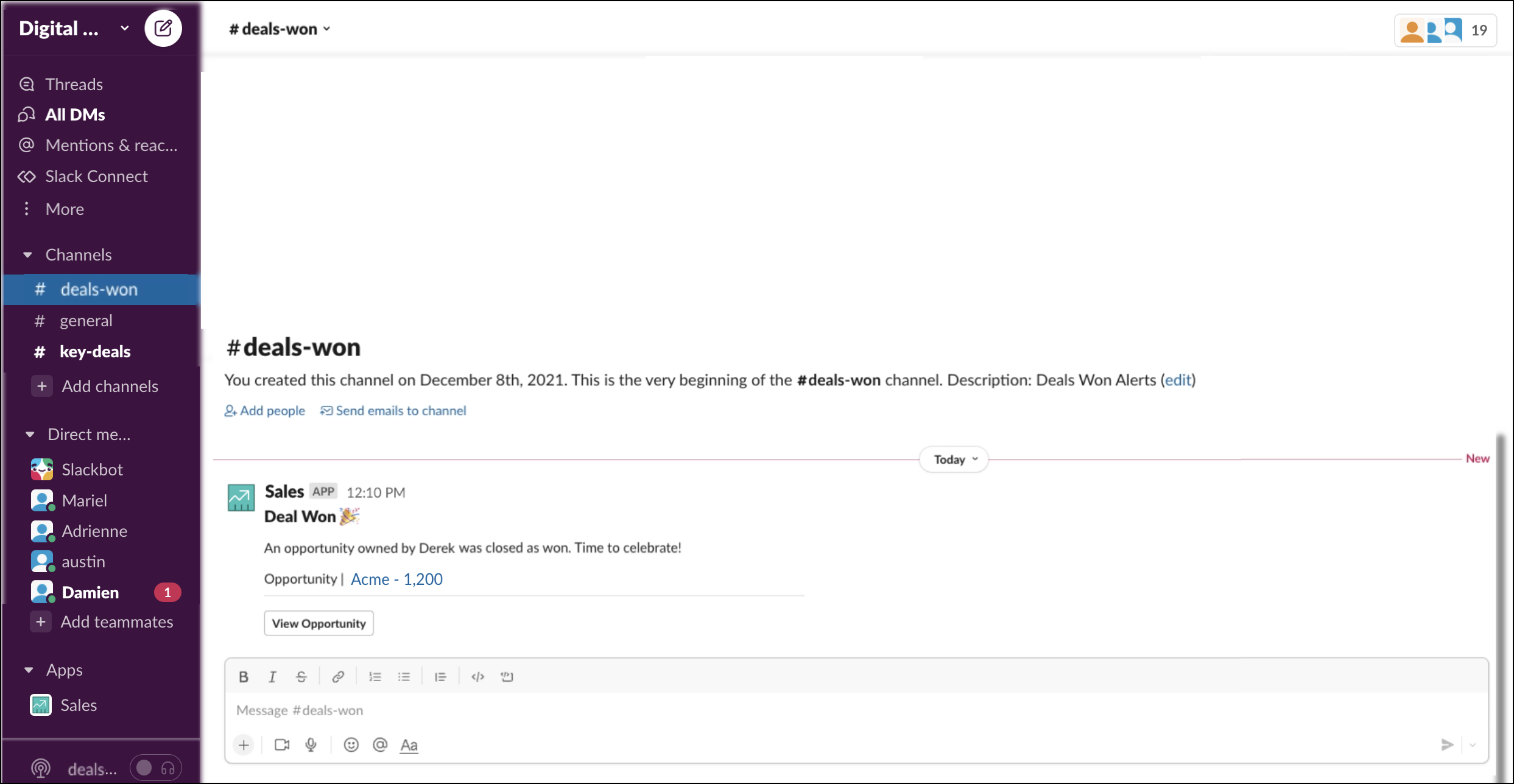The height and width of the screenshot is (784, 1514).
Task: Click the View Opportunity button
Action: 319,623
